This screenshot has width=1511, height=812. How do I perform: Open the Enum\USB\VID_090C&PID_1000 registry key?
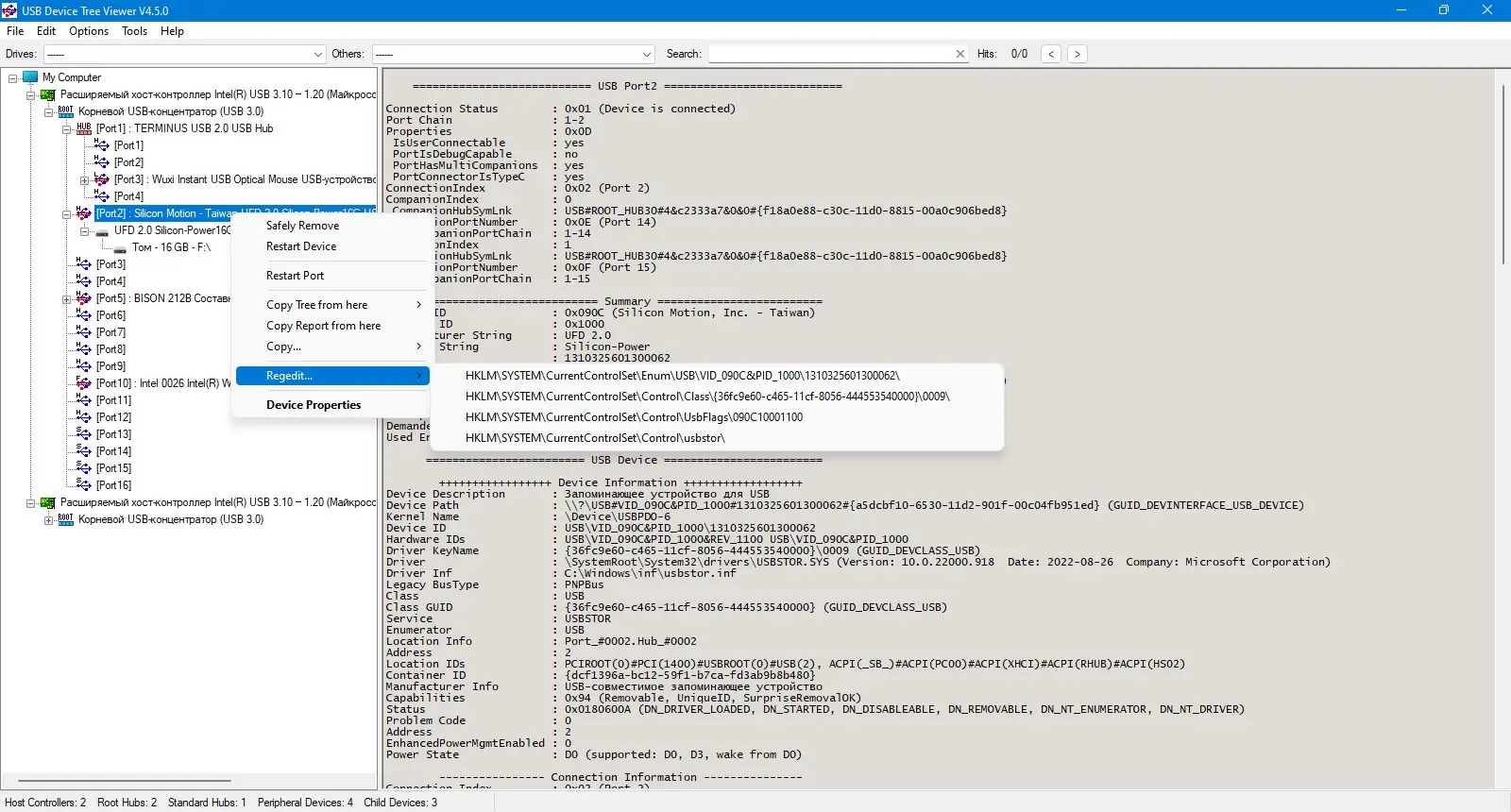[x=717, y=376]
